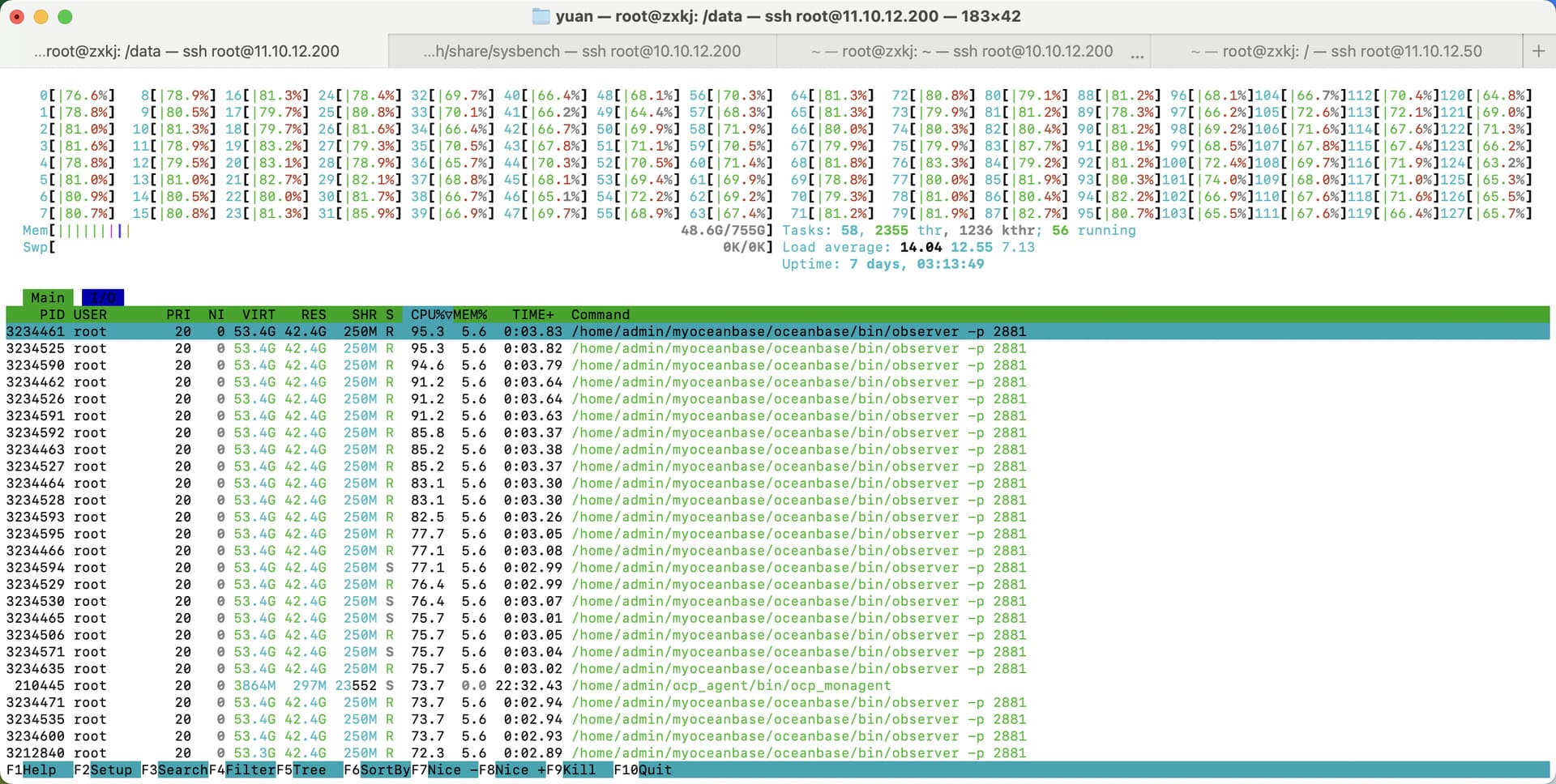Screen dimensions: 1556x784
Task: Select the ocp_monagent process row
Action: pyautogui.click(x=729, y=685)
